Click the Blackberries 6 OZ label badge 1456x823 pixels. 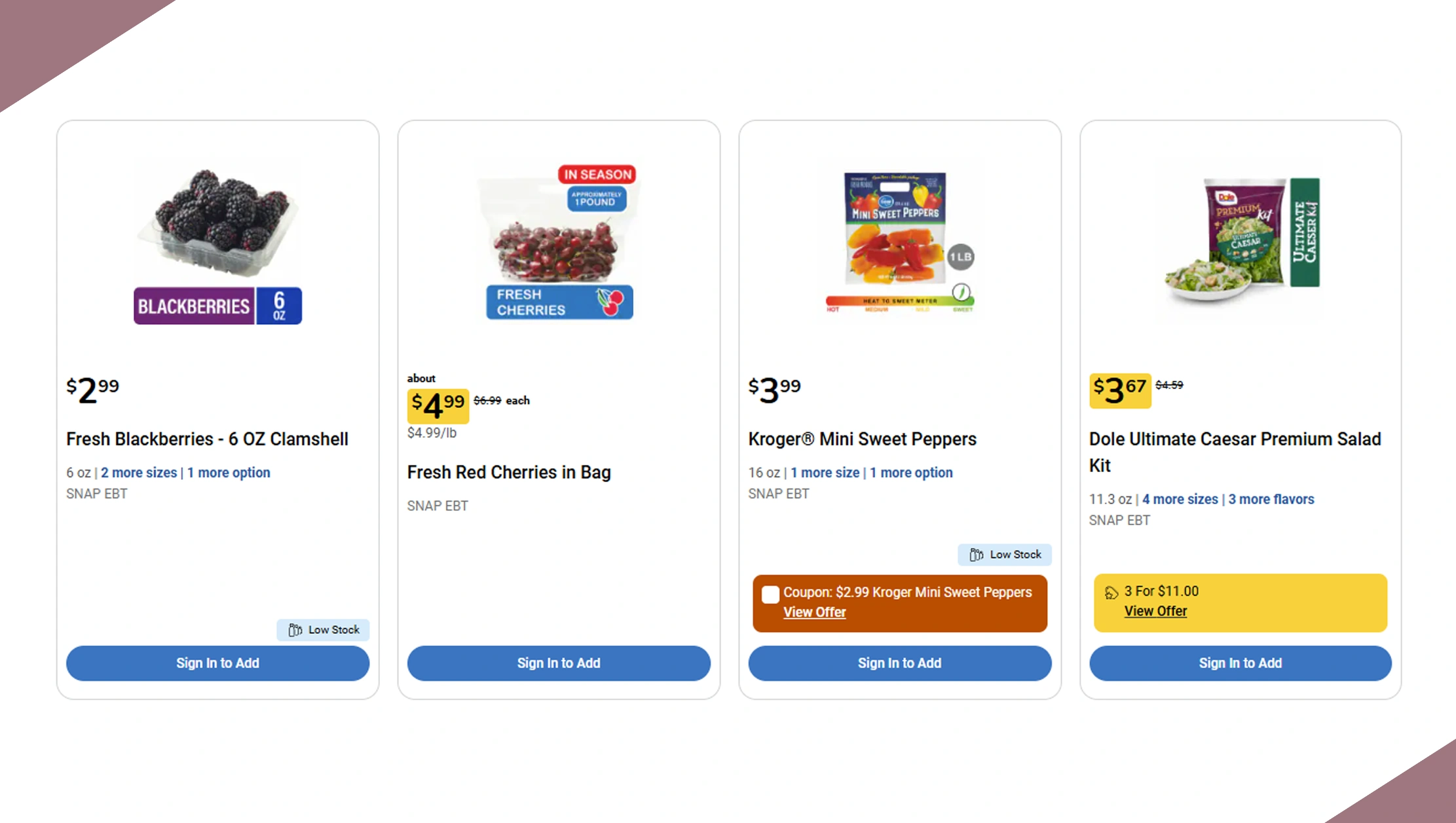(217, 306)
